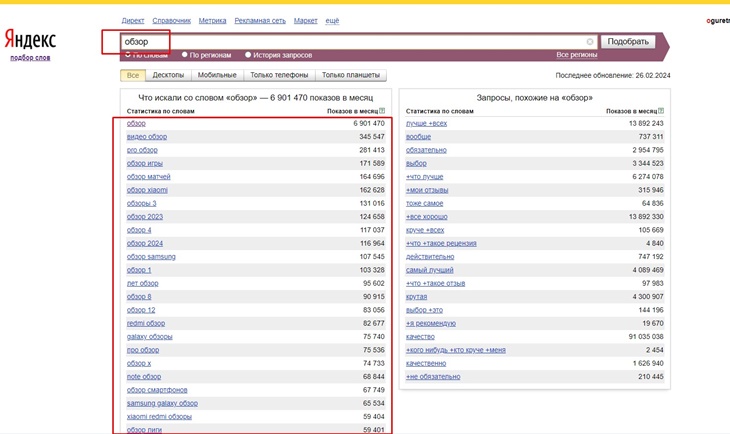Open the обзор xiaomi keyword link
730x434 pixels.
coord(147,190)
